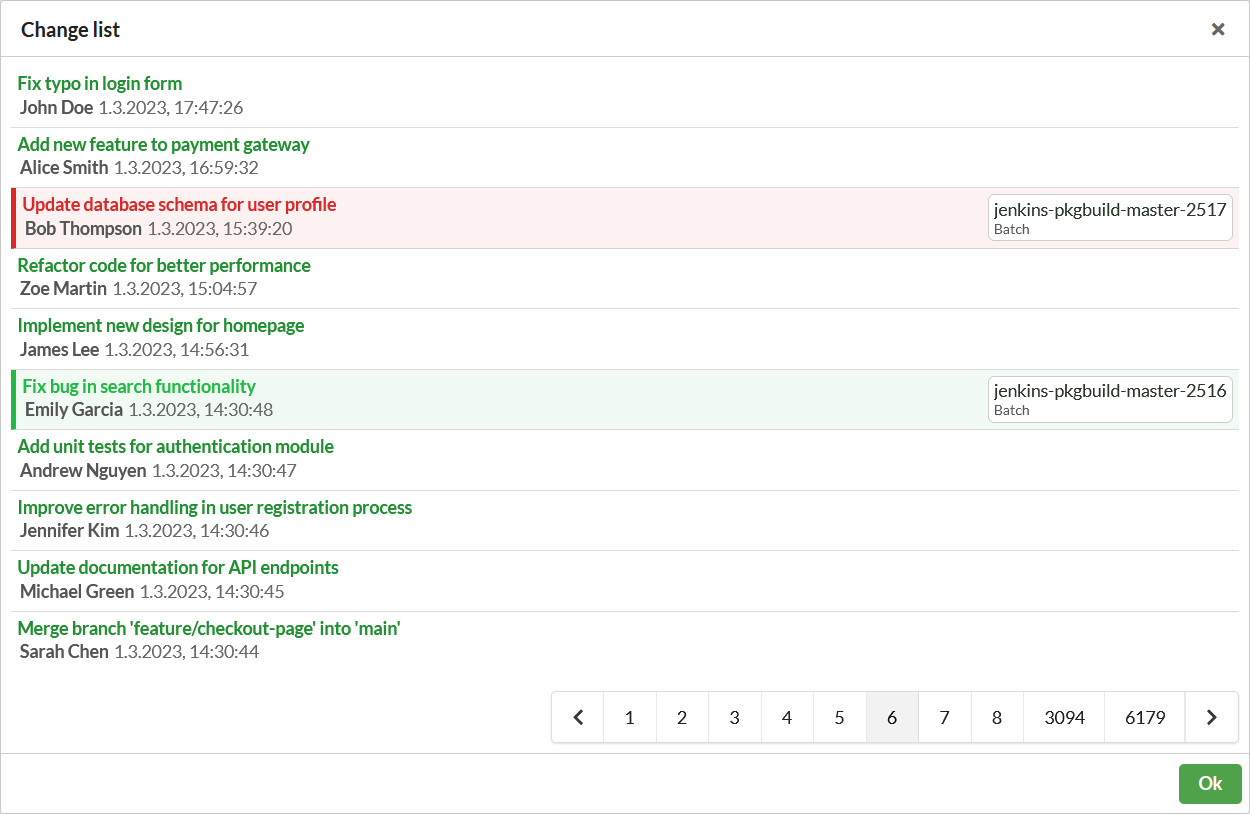Confirm with the Ok button
This screenshot has width=1250, height=814.
pos(1210,783)
